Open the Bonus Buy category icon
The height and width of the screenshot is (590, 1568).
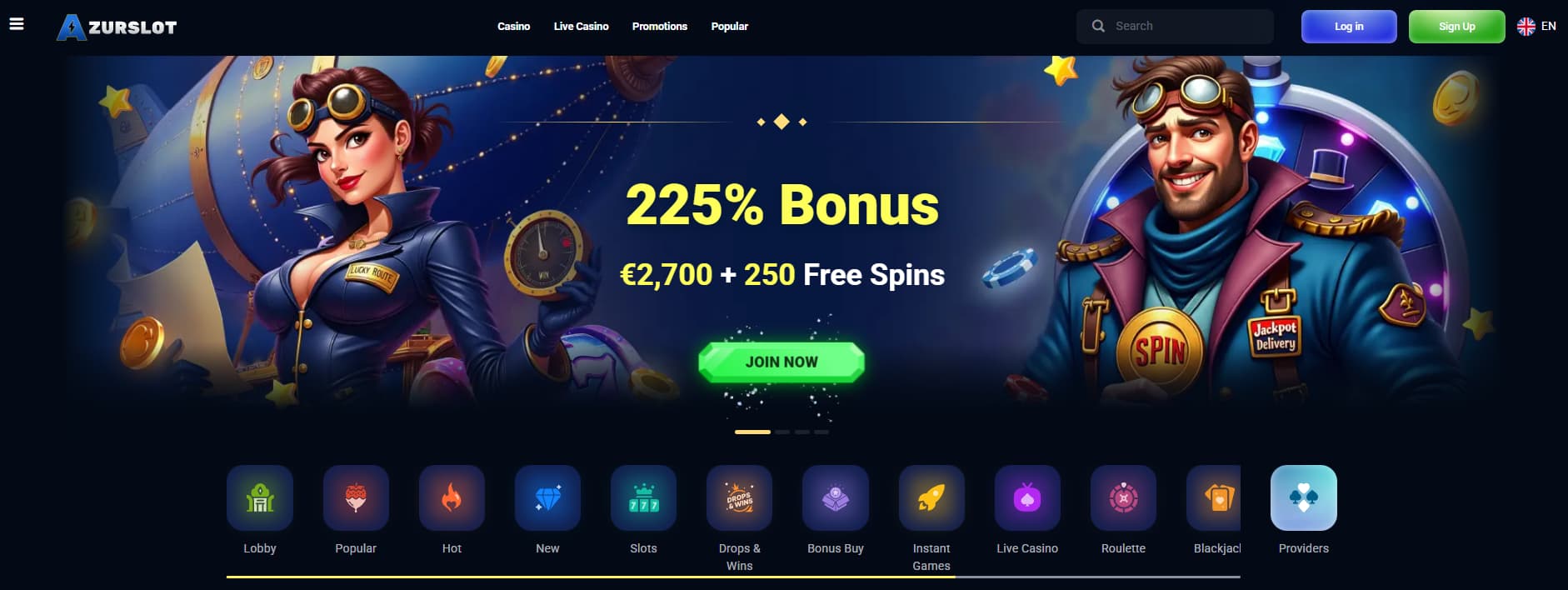click(836, 497)
